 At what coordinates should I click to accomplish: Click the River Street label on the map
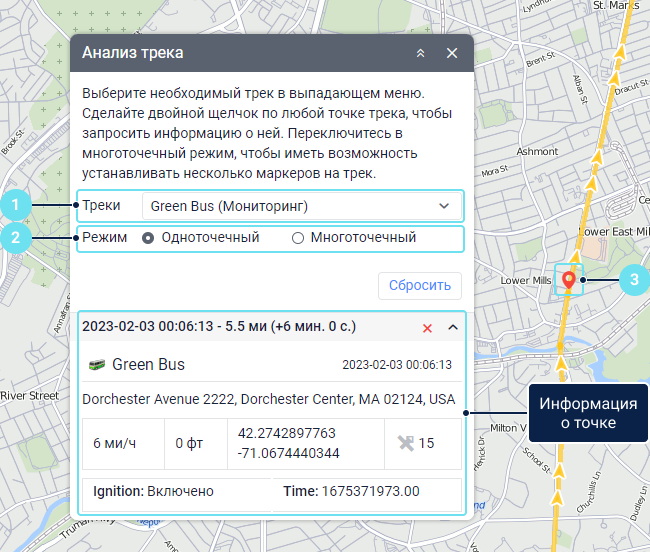pyautogui.click(x=29, y=396)
